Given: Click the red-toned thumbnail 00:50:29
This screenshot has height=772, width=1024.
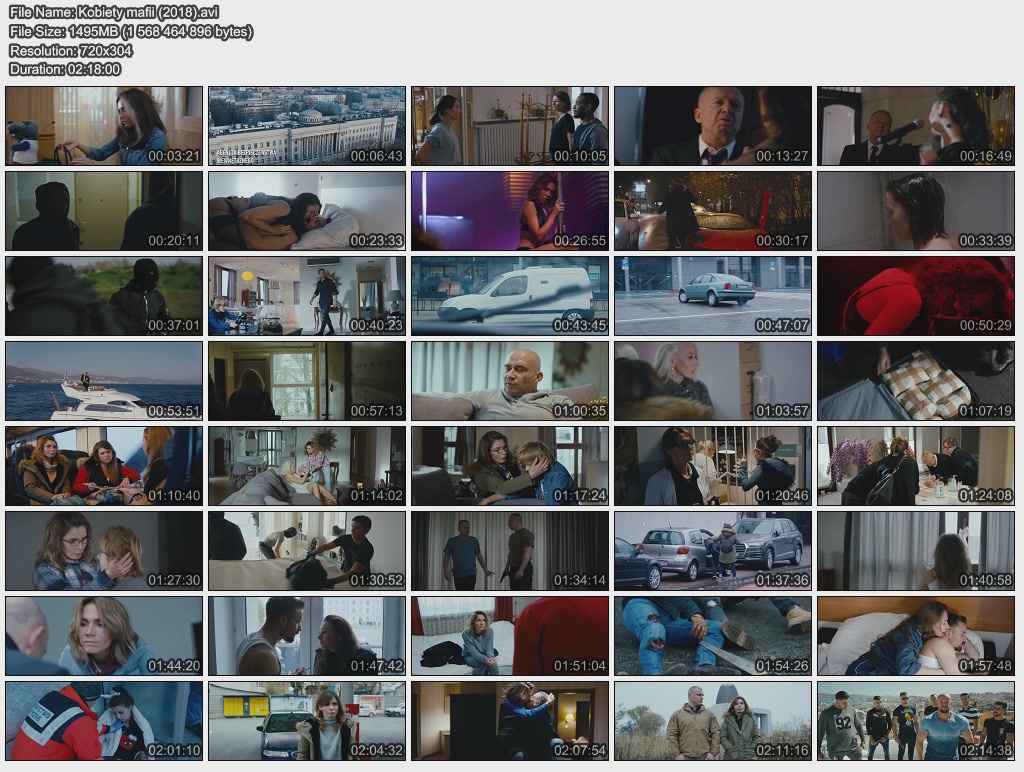Looking at the screenshot, I should click(x=916, y=296).
